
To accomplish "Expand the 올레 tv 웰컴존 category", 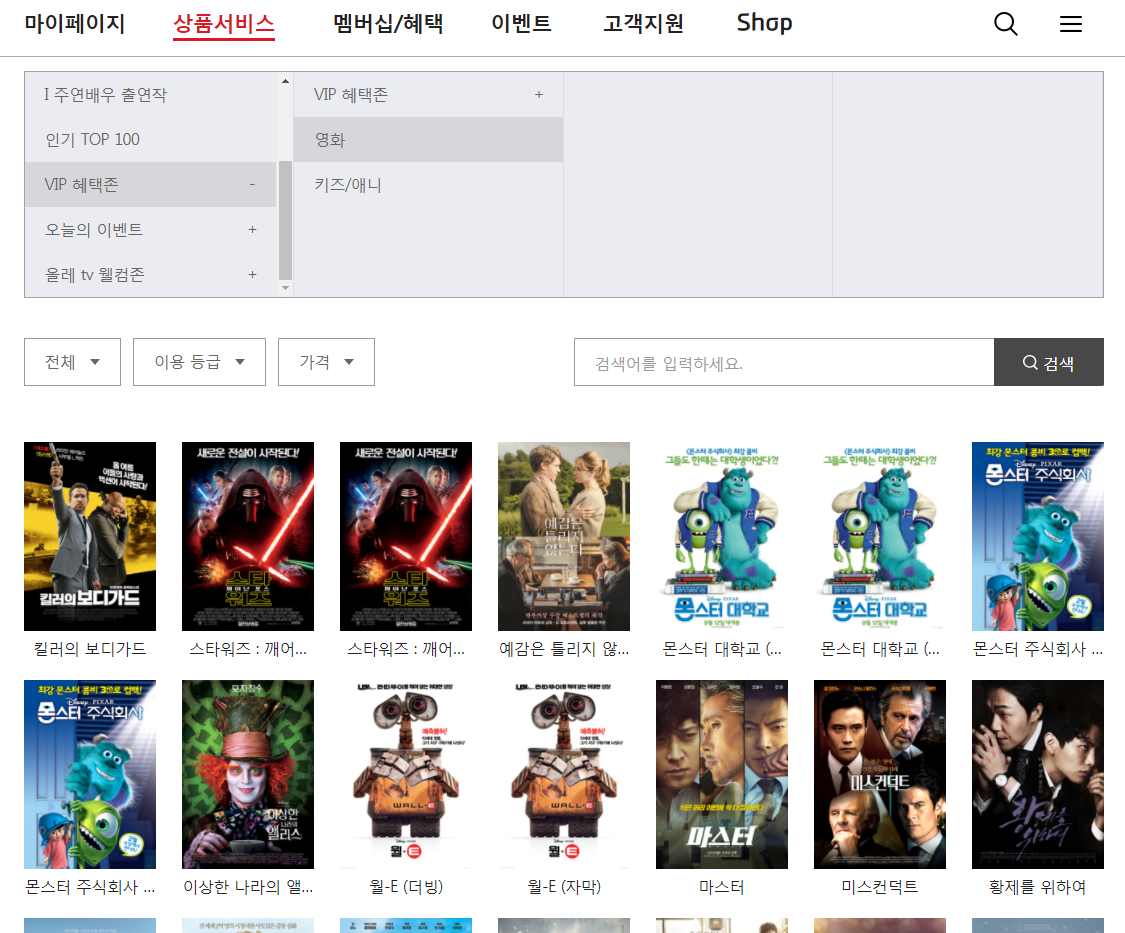I will click(x=252, y=275).
